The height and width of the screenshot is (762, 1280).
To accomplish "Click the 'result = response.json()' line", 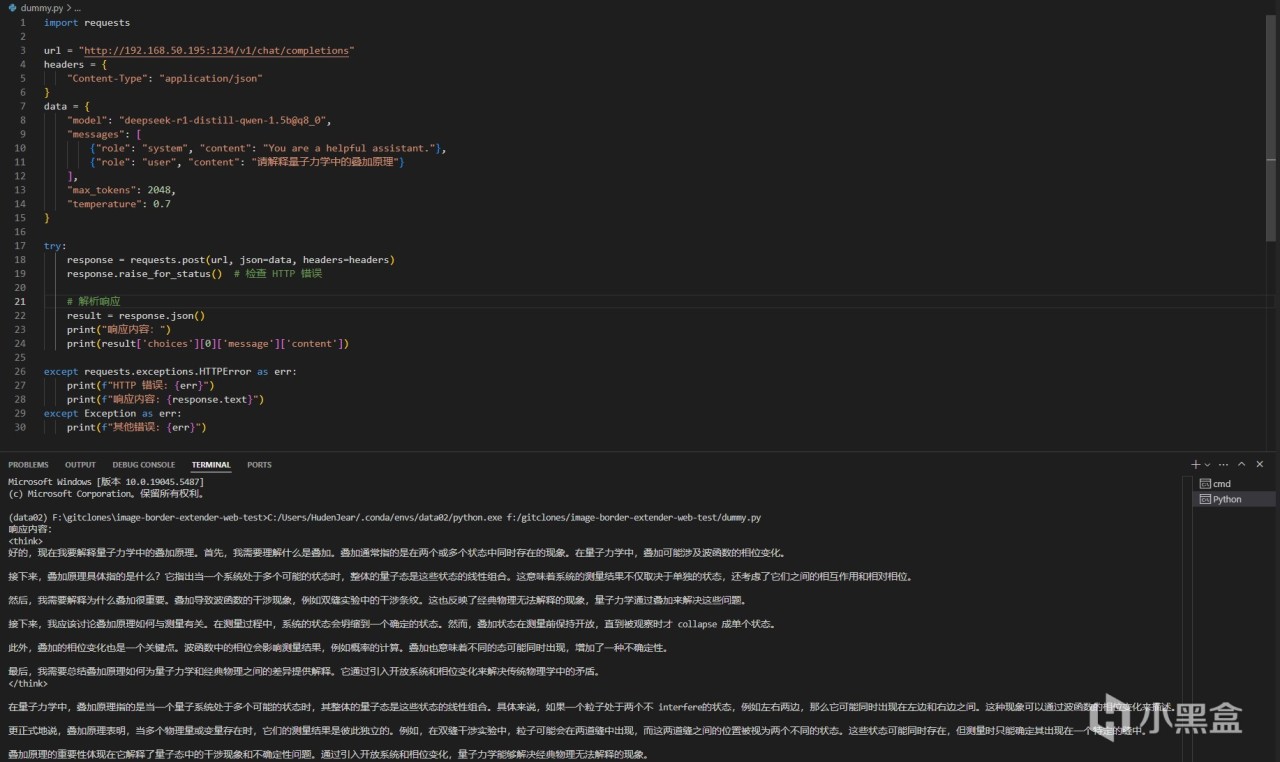I will click(x=136, y=315).
